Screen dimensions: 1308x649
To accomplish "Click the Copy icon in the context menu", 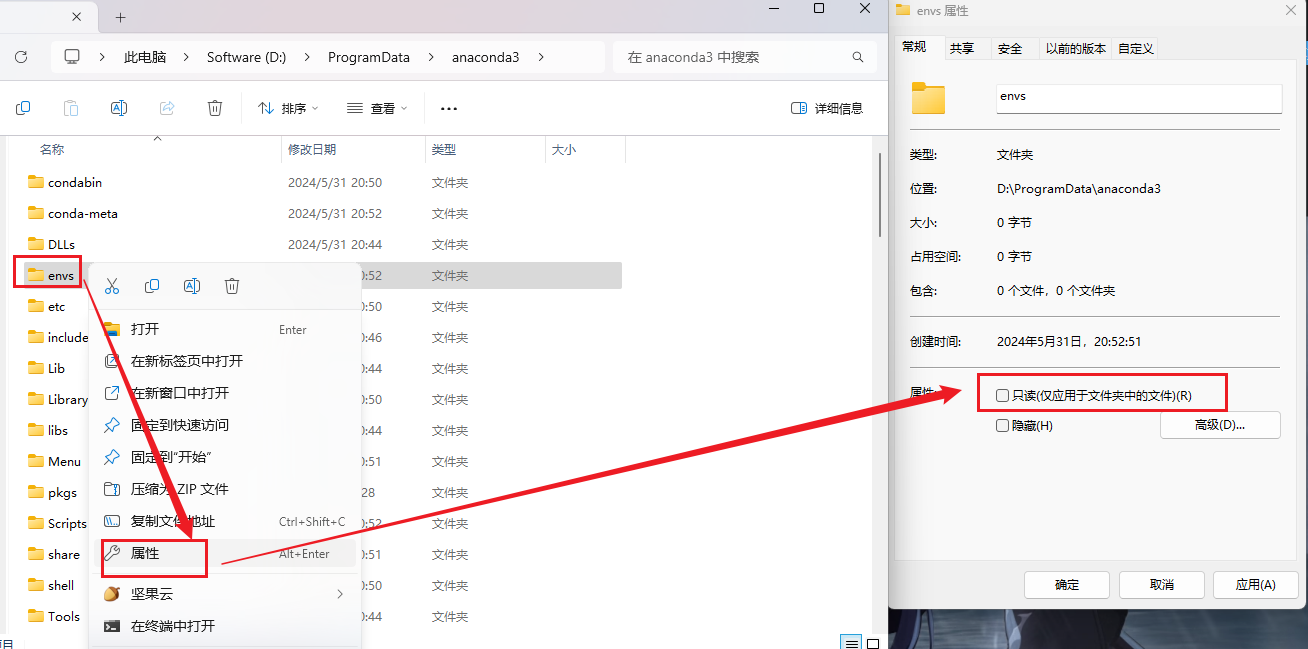I will tap(152, 286).
